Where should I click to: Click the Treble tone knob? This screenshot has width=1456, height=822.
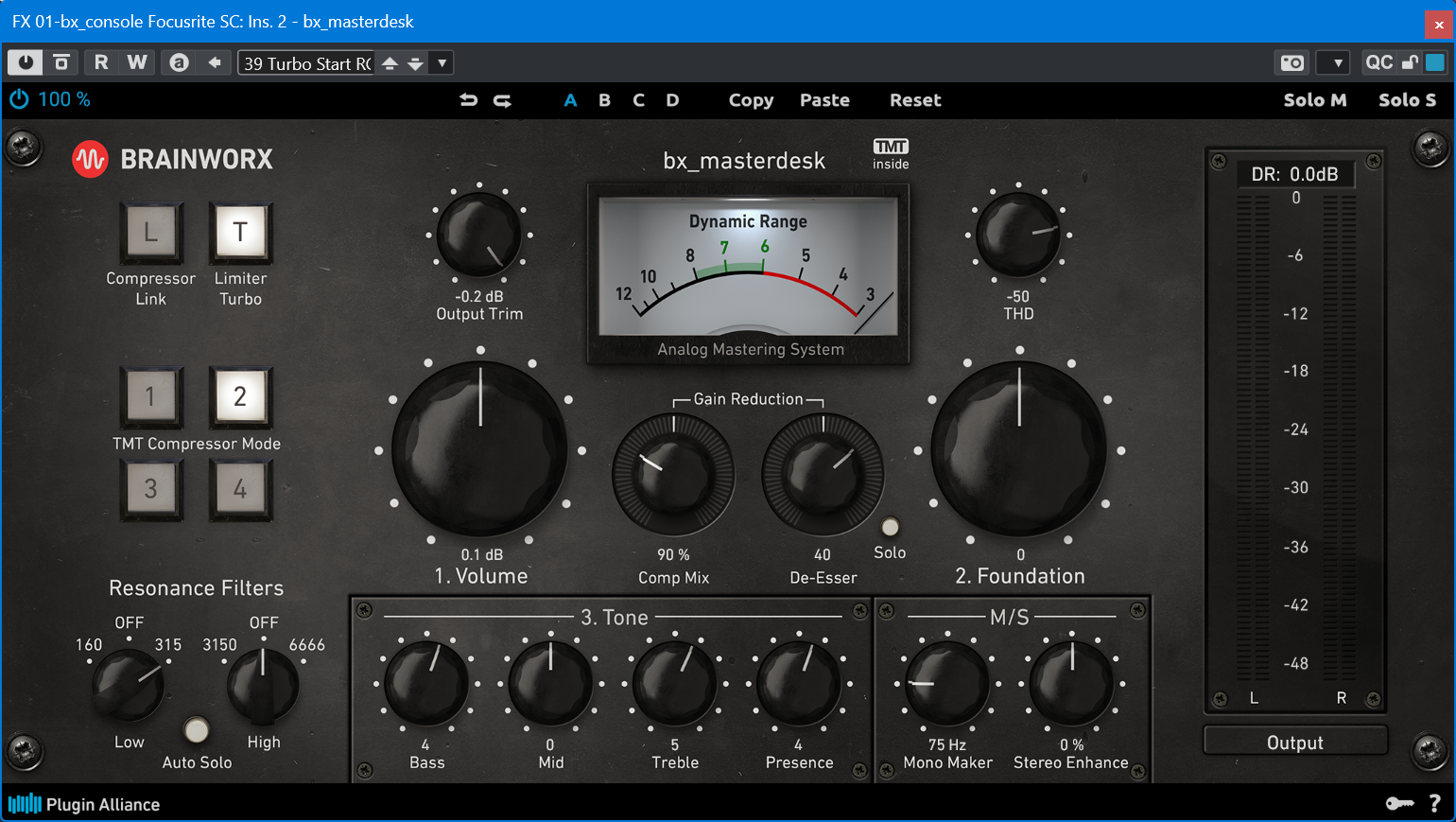point(674,683)
